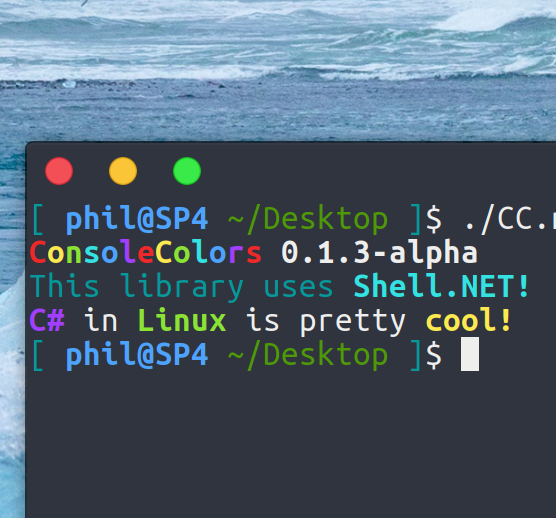Click the bold Shell.NET! text

[442, 286]
